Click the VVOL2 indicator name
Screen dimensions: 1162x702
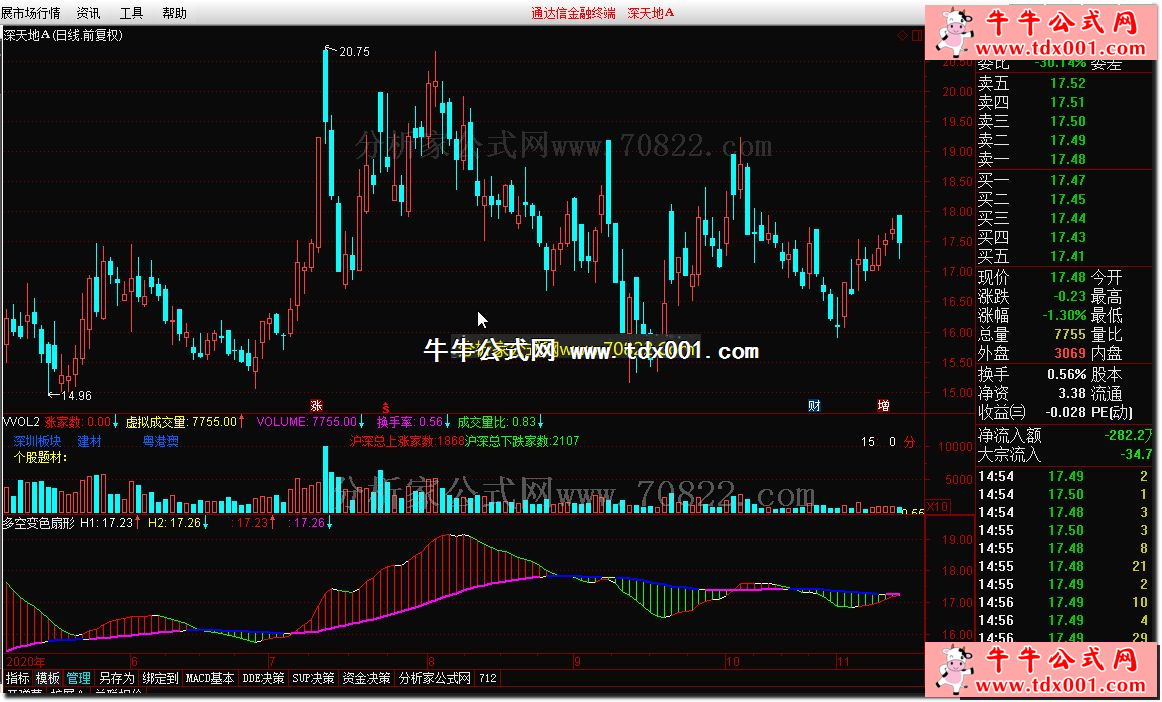[21, 423]
